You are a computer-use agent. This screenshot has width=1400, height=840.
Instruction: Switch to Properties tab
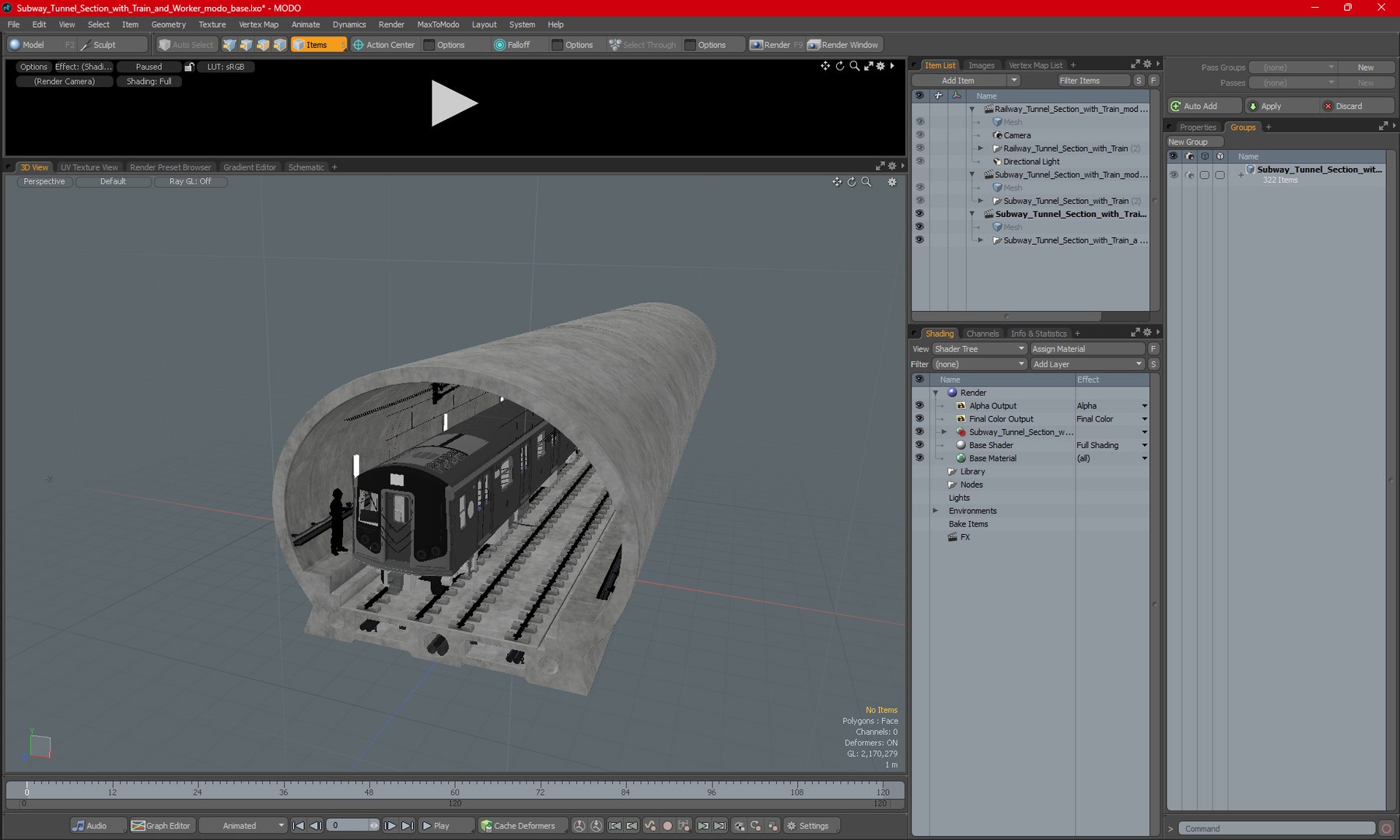click(x=1197, y=128)
